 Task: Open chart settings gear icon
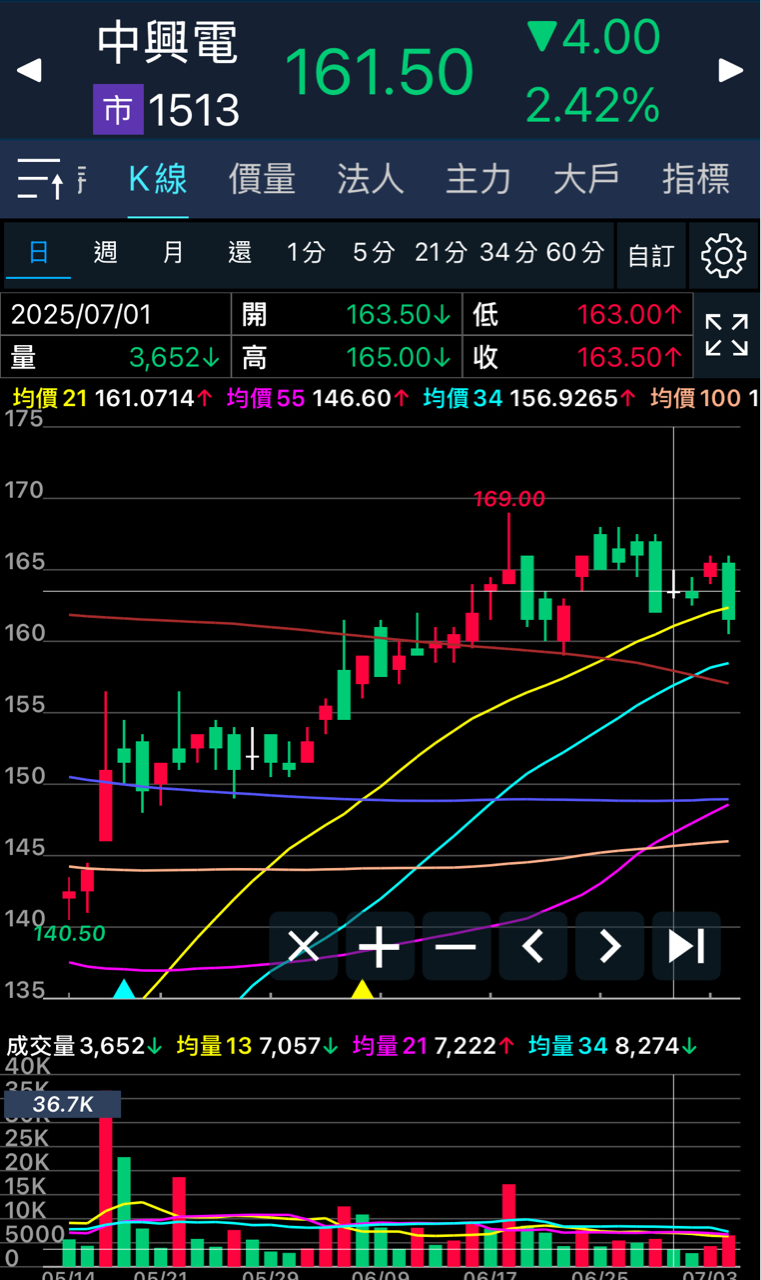[x=724, y=256]
